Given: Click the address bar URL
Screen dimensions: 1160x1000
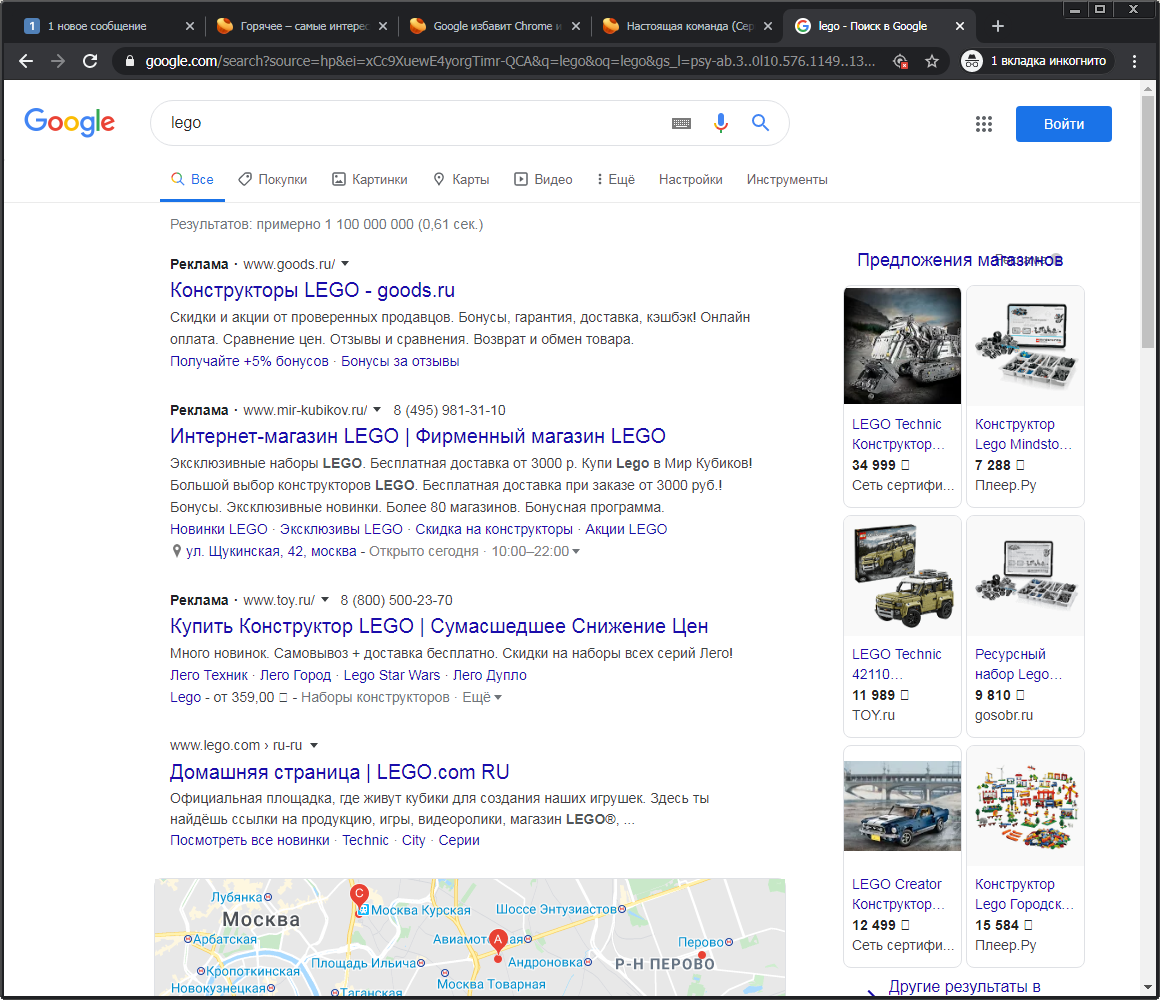Looking at the screenshot, I should tap(510, 61).
